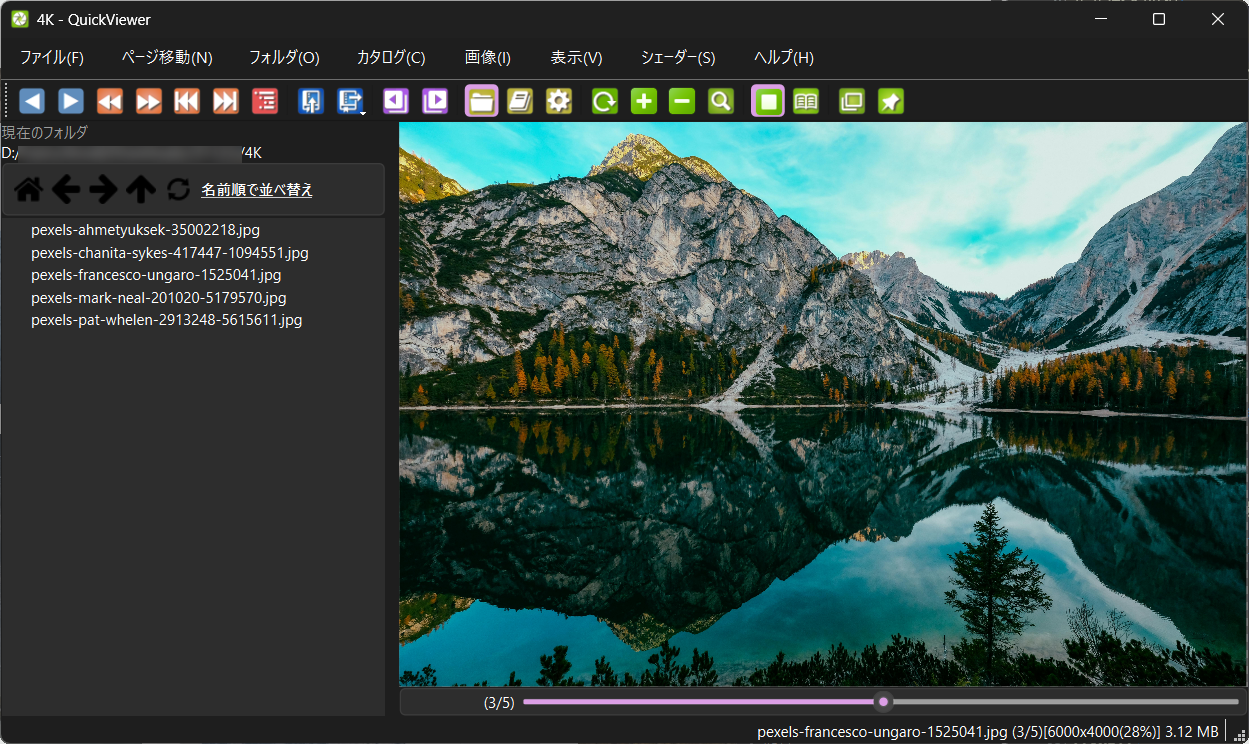Toggle the magnifying glass loupe tool
Viewport: 1249px width, 744px height.
[721, 100]
